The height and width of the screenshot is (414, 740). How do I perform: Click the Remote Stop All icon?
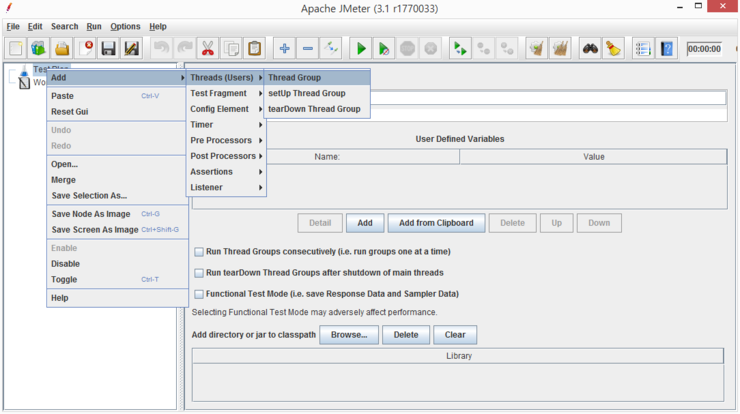click(x=483, y=49)
